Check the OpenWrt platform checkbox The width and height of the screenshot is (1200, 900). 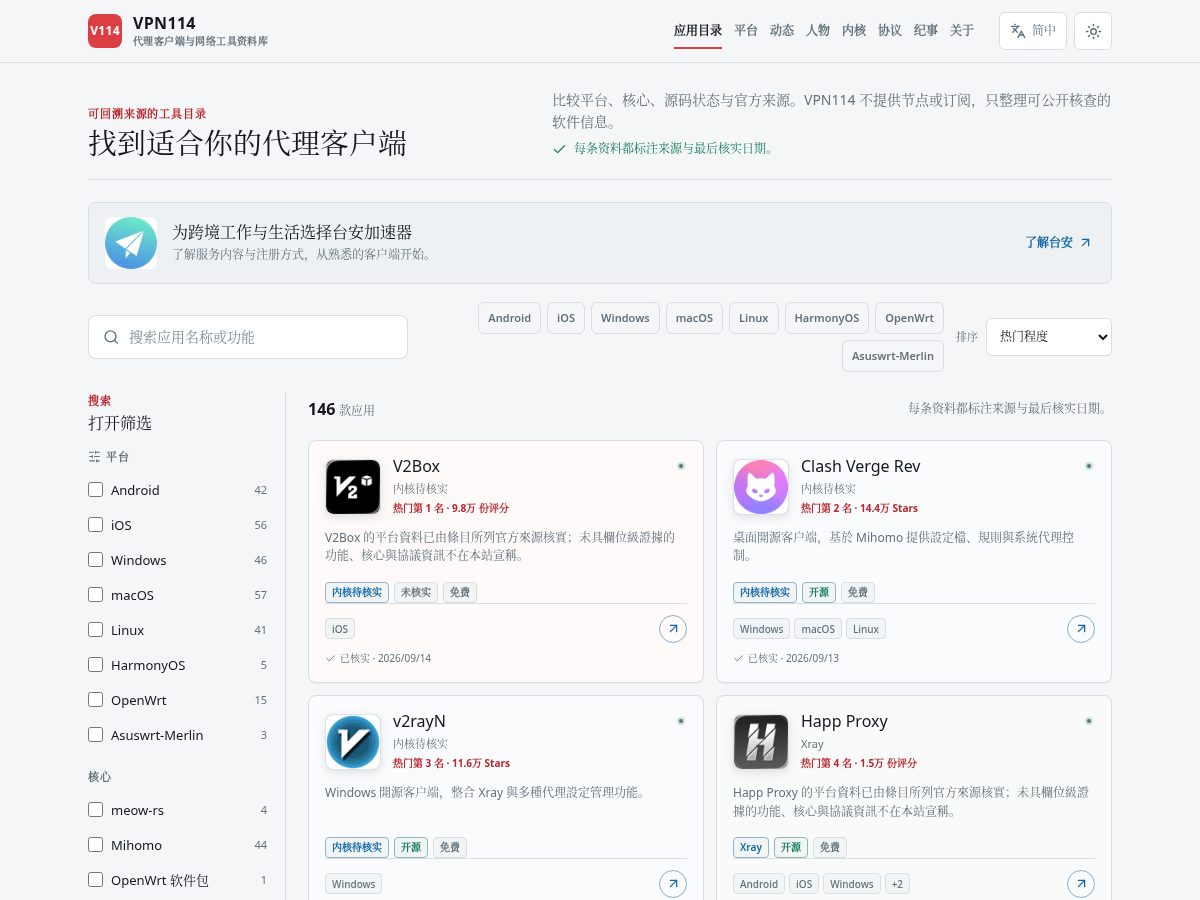[96, 700]
